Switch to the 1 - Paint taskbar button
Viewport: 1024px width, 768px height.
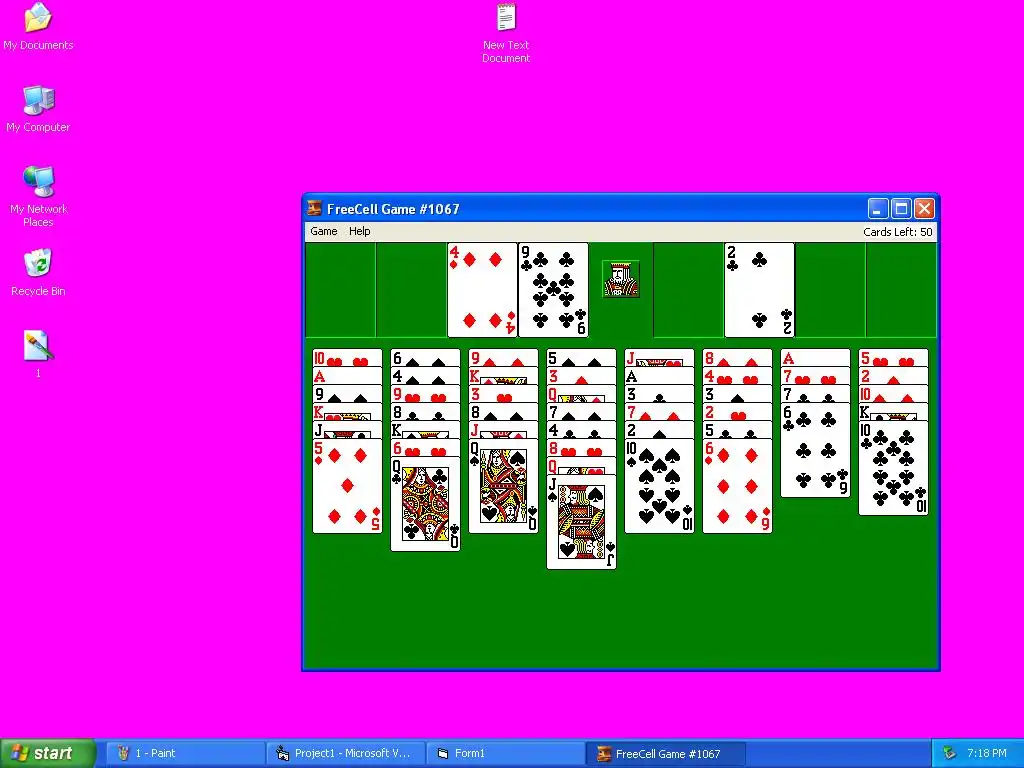185,753
